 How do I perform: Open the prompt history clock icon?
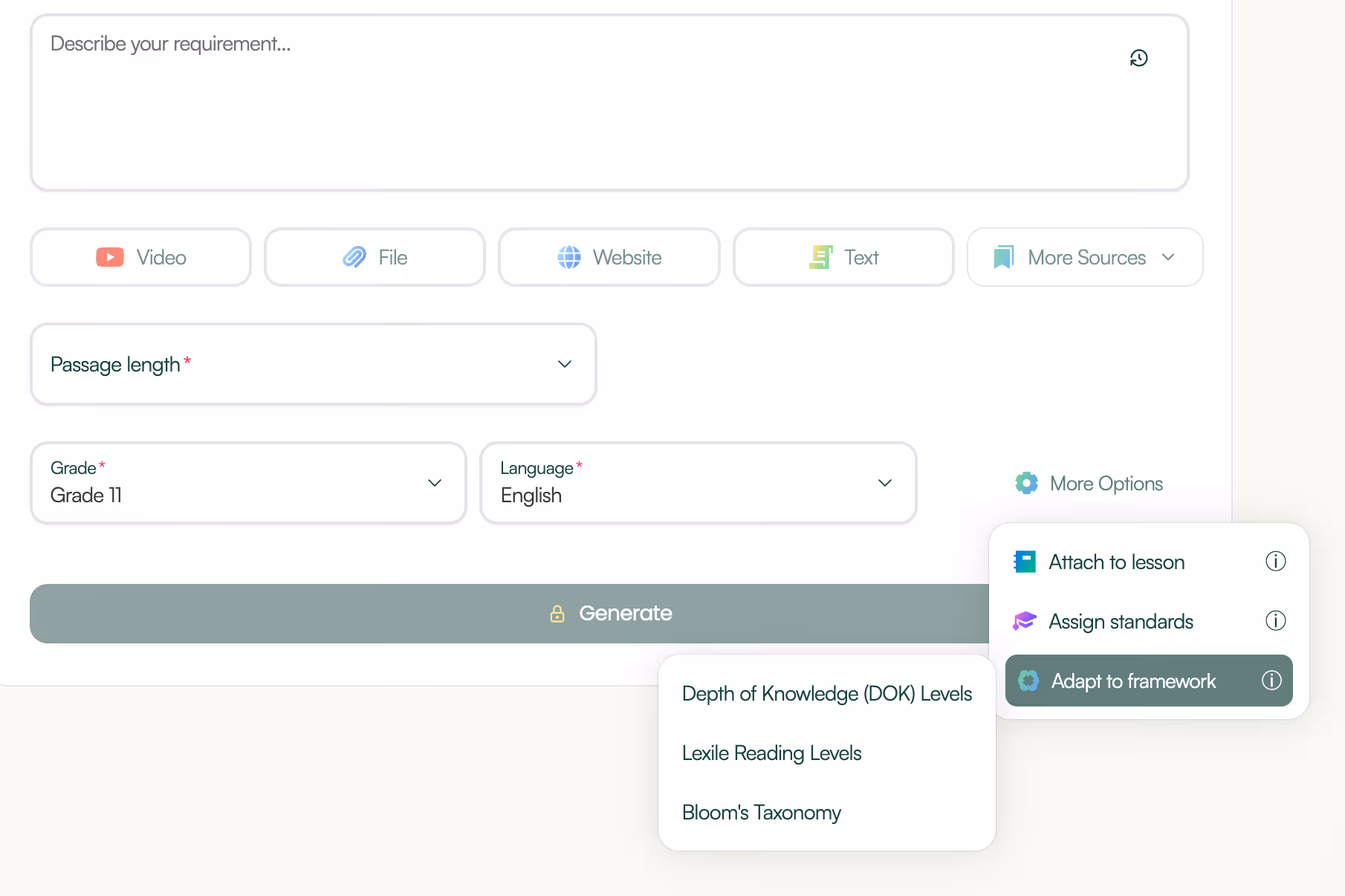click(1138, 58)
